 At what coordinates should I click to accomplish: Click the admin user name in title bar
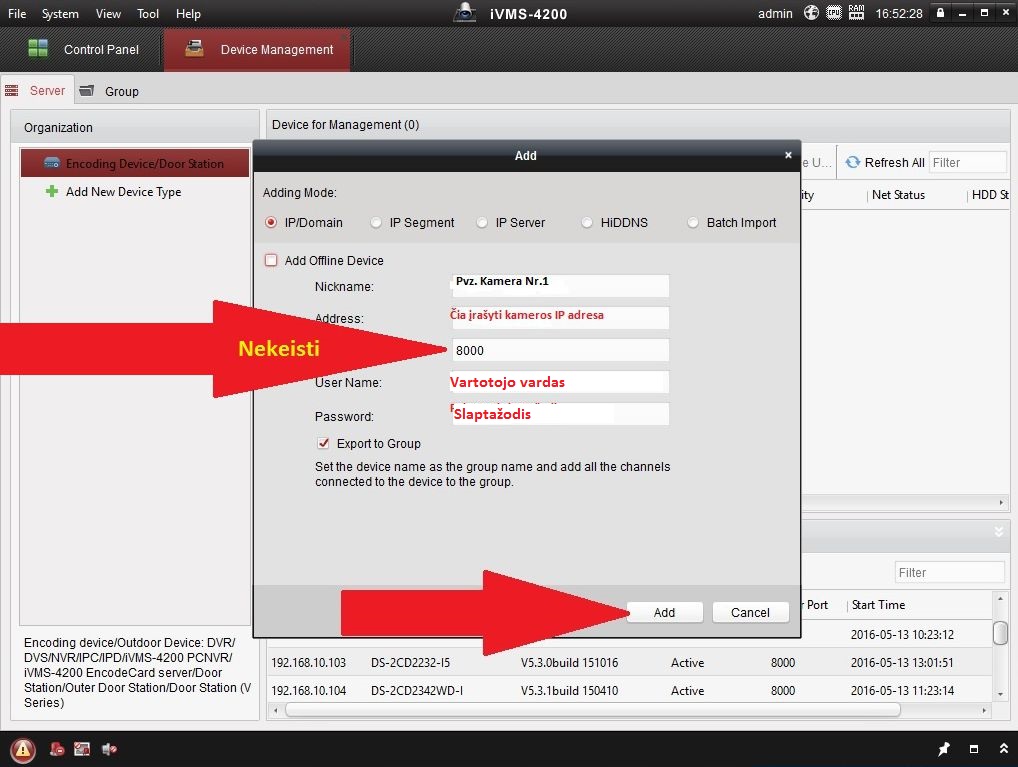775,14
